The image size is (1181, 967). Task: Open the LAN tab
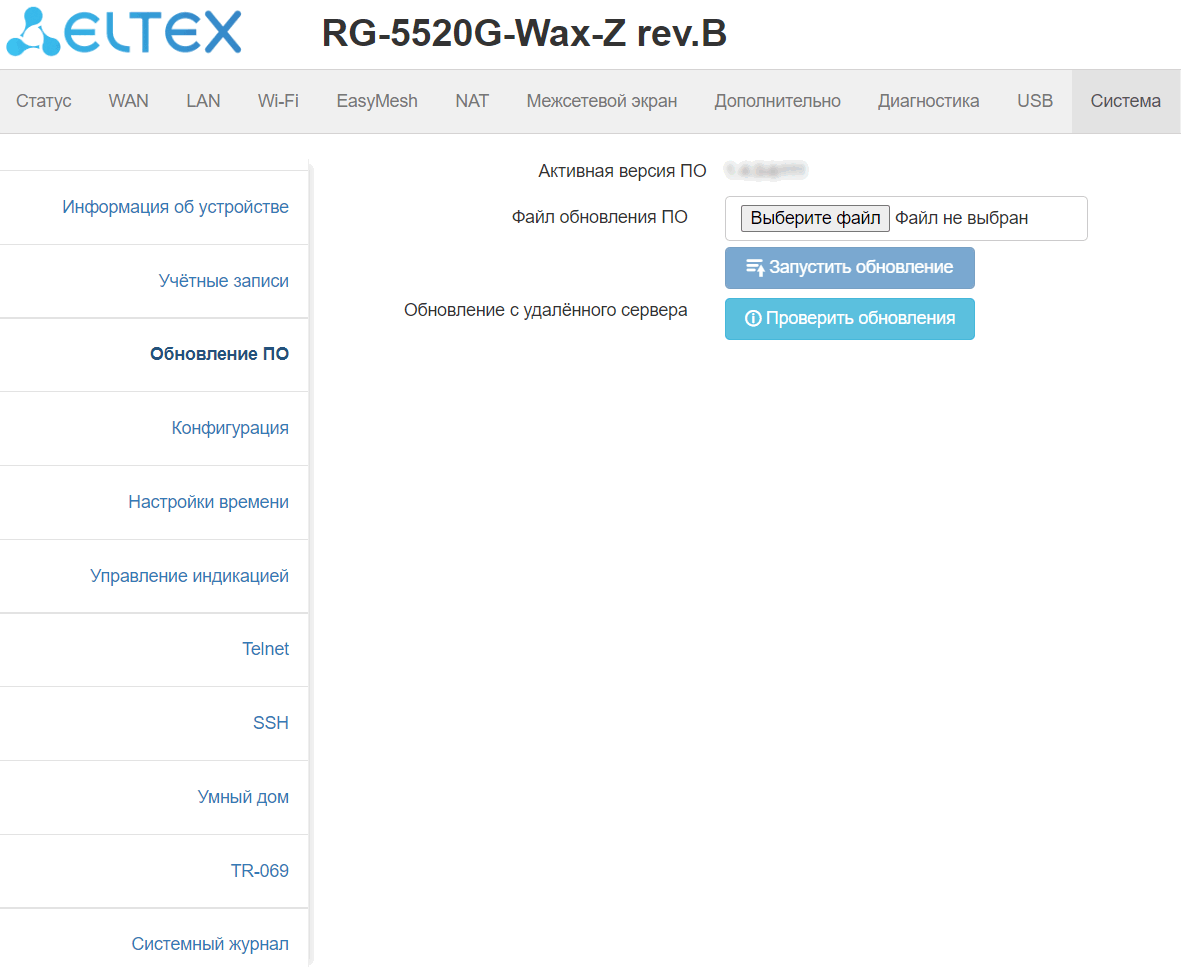tap(203, 101)
